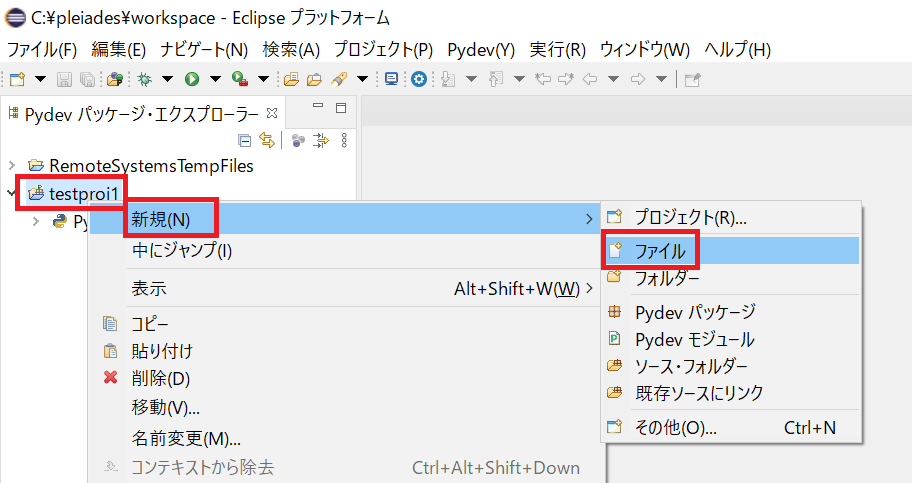Choose 削除(D) in the context menu
The height and width of the screenshot is (483, 912).
point(345,379)
